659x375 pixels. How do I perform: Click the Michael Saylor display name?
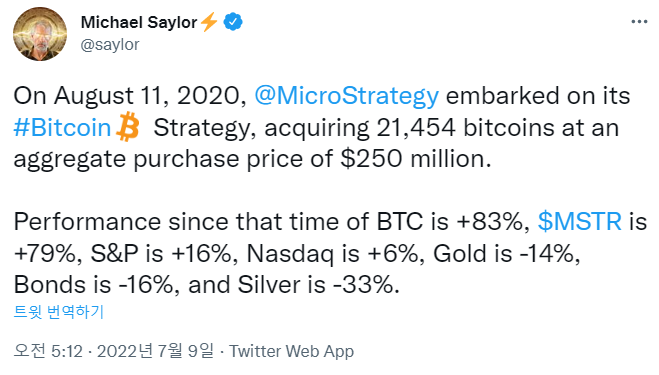[x=139, y=22]
